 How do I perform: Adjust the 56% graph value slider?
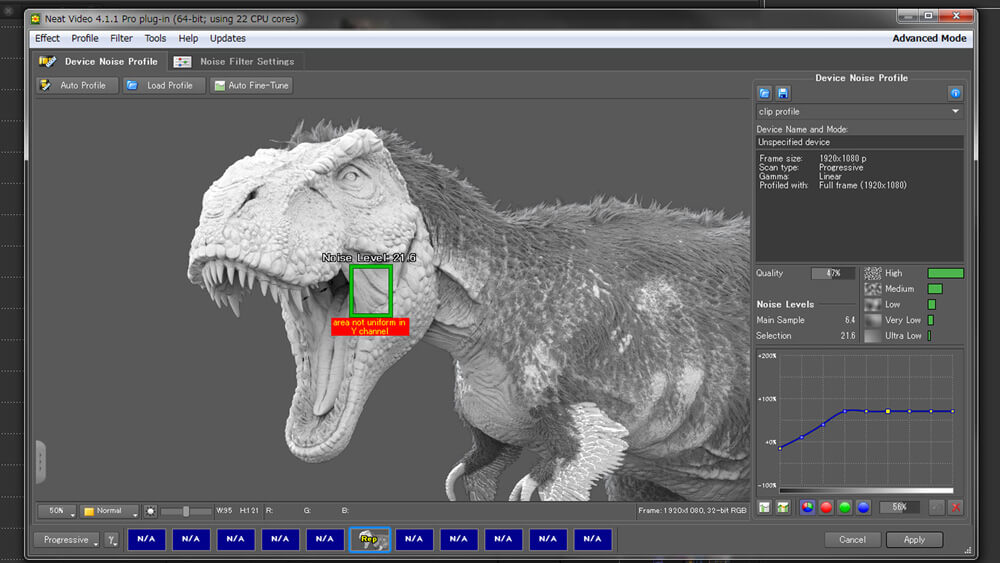pos(899,508)
